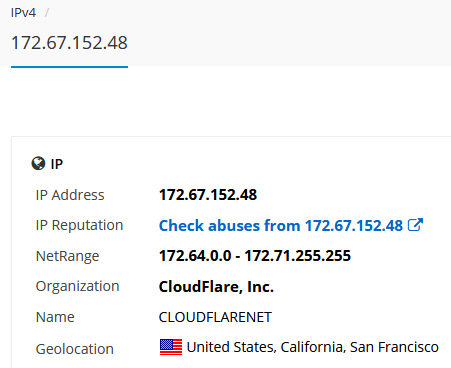Click the globe icon next to IP heading
Image resolution: width=451 pixels, height=368 pixels.
point(38,163)
